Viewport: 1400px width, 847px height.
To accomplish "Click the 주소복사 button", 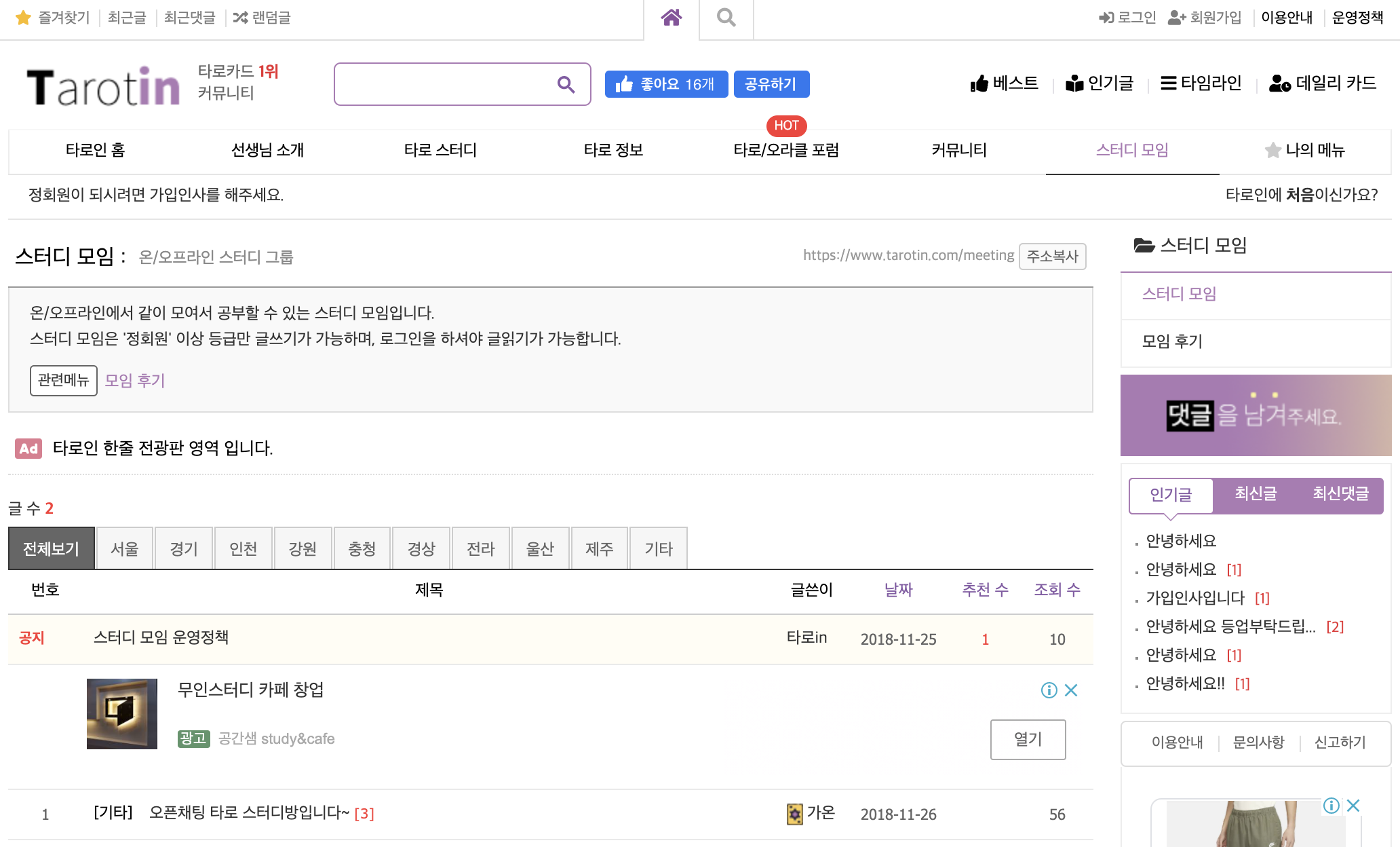I will [x=1052, y=257].
